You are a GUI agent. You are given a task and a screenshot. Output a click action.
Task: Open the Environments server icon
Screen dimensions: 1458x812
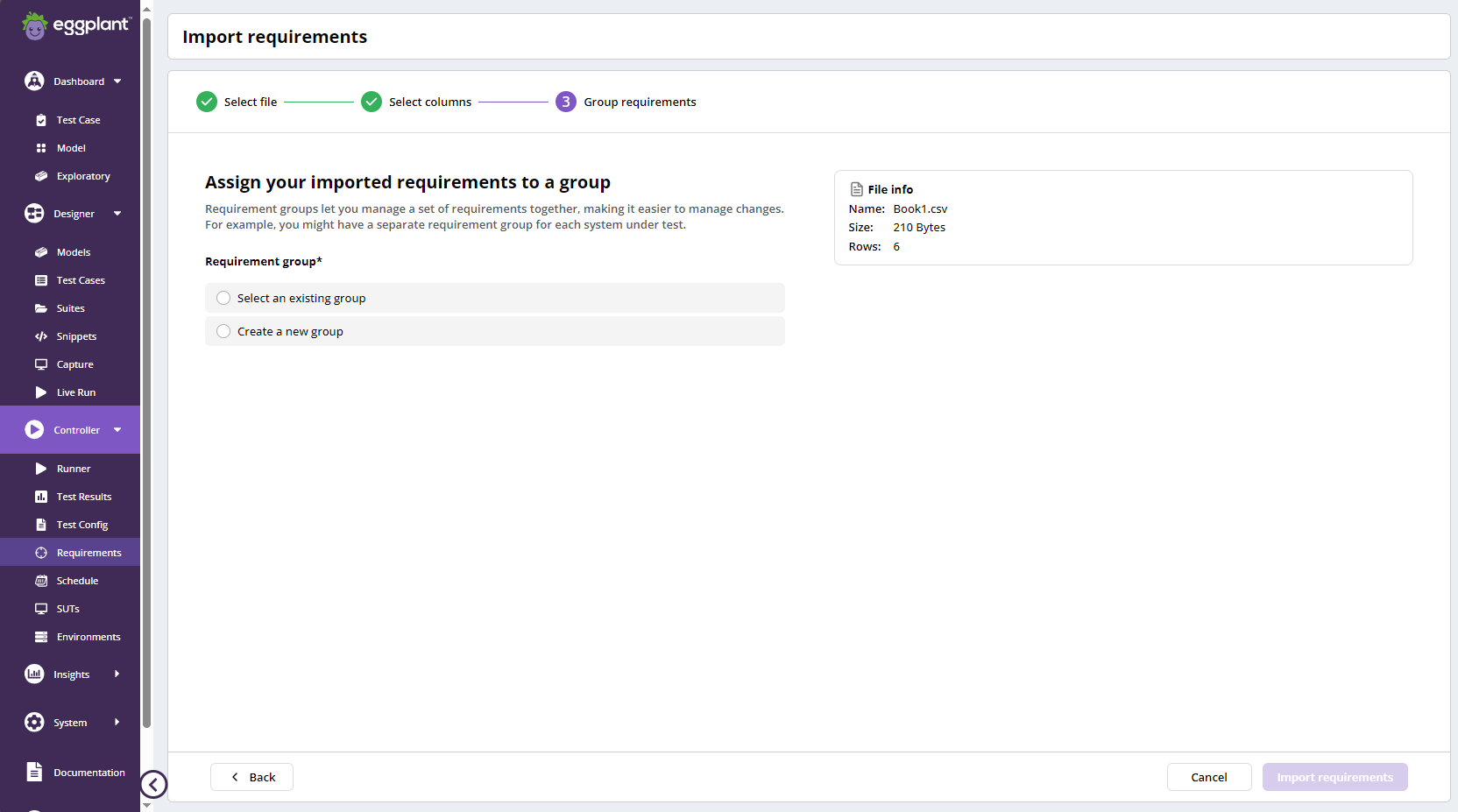click(41, 637)
